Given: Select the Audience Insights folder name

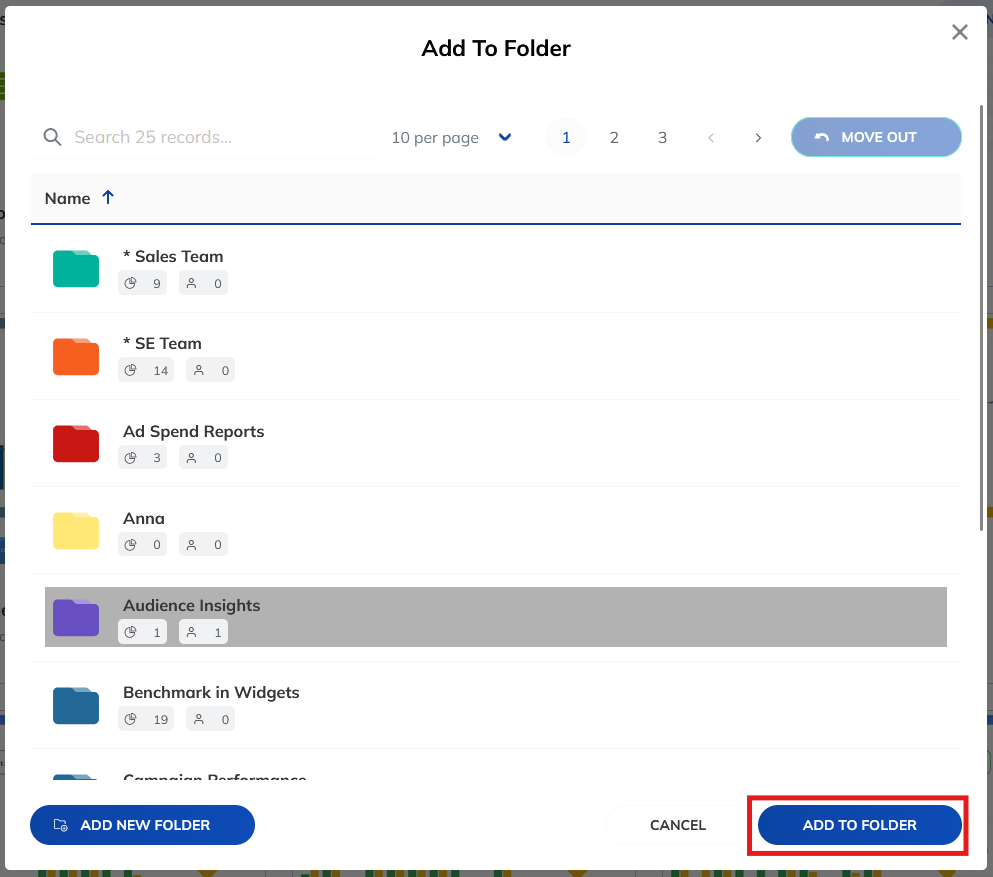Looking at the screenshot, I should pyautogui.click(x=191, y=605).
